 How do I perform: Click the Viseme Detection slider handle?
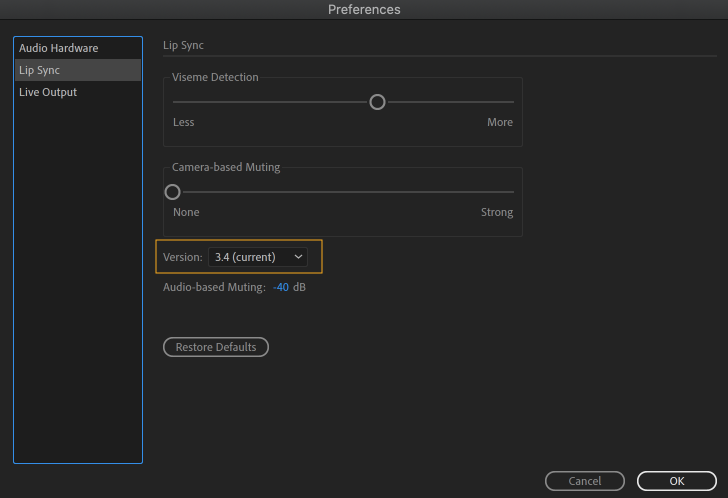coord(377,101)
